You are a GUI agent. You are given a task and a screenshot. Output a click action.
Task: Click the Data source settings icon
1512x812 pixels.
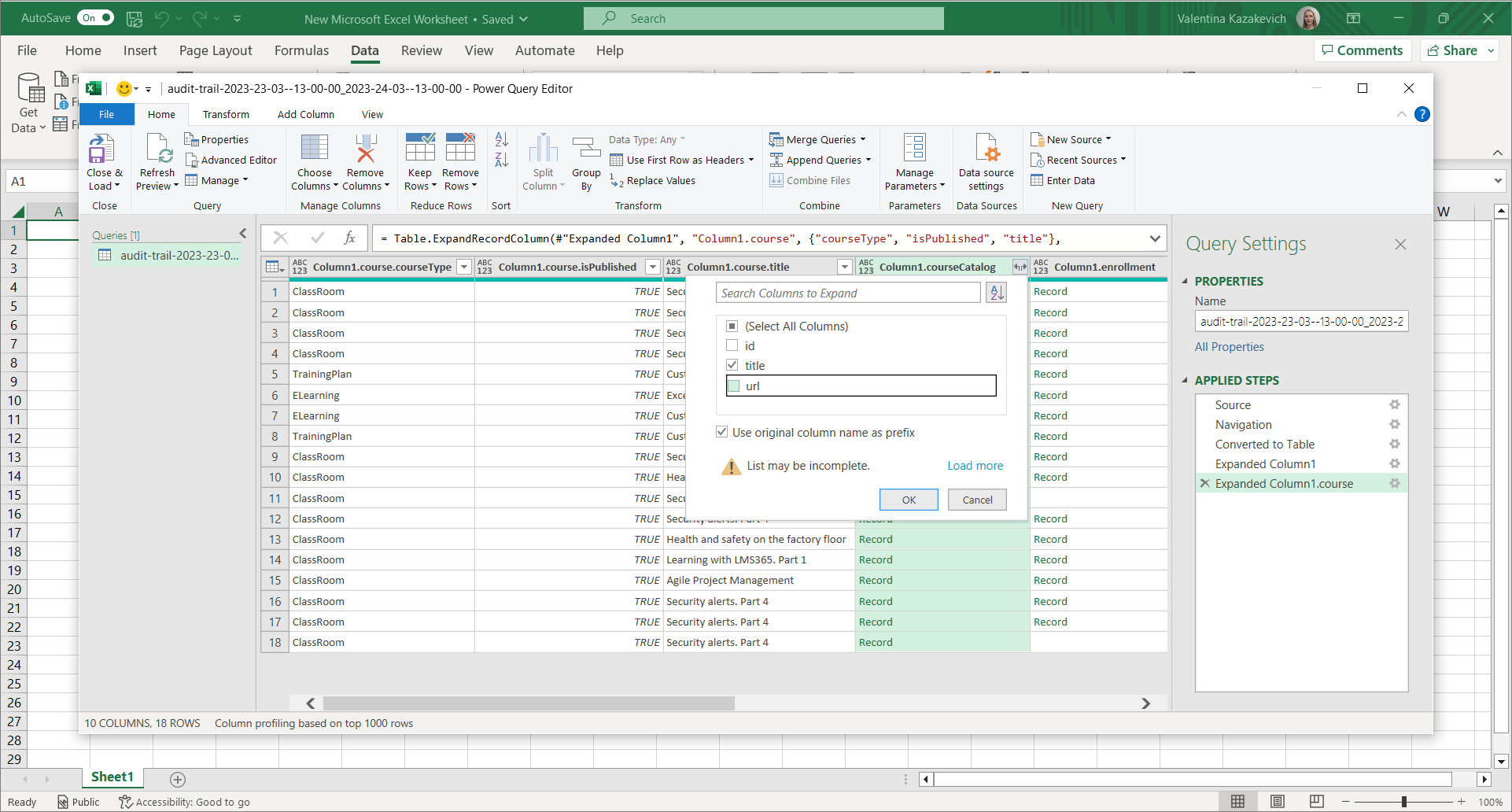tap(986, 149)
